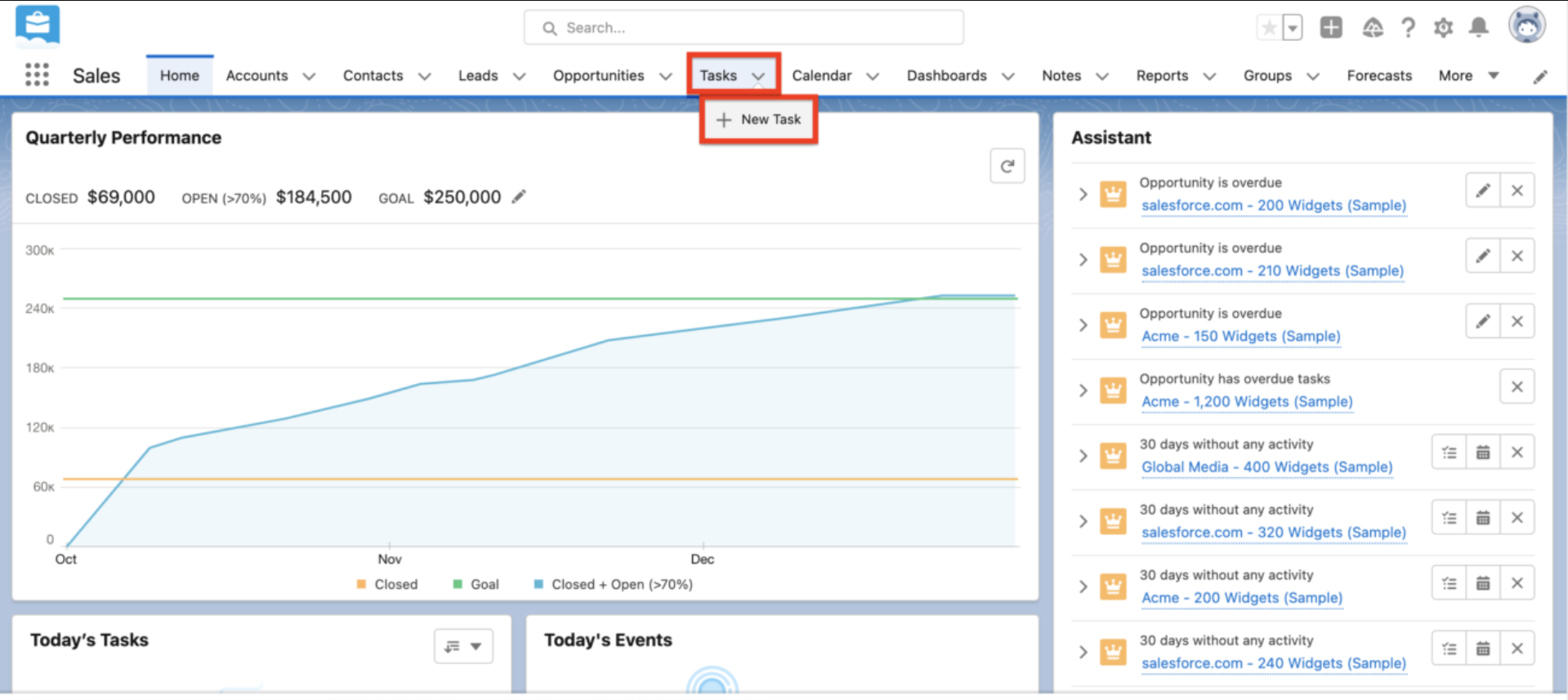Open salesforce.com - 200 Widgets (Sample) link
The height and width of the screenshot is (700, 1568).
(x=1274, y=205)
